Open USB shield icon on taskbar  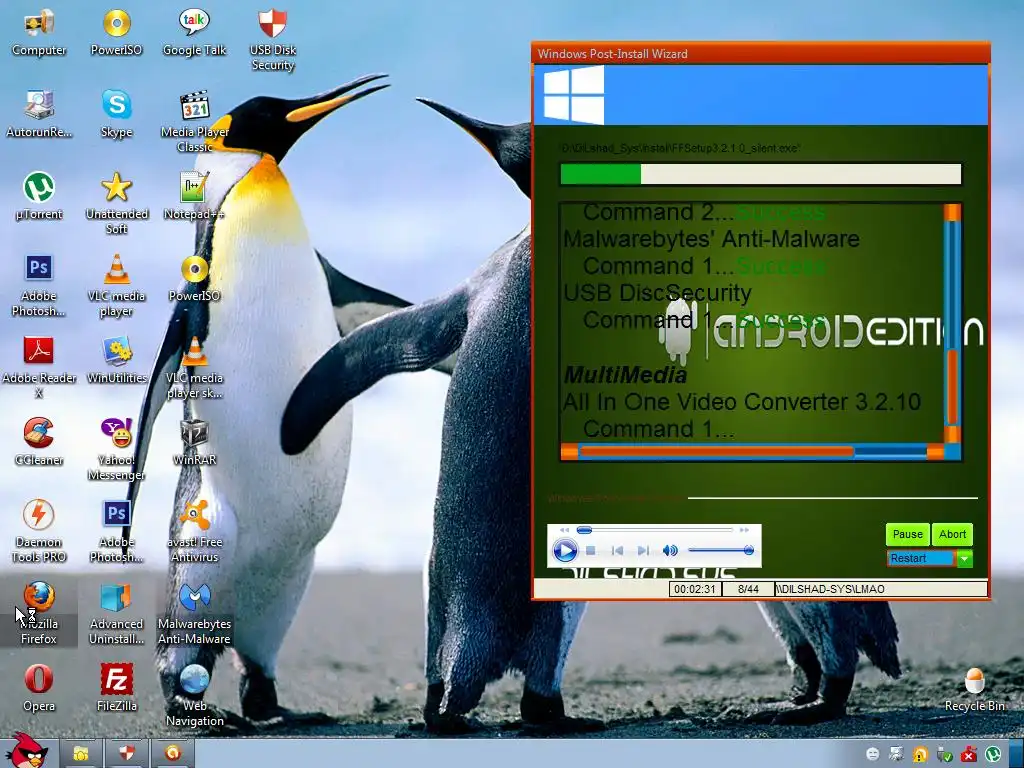[x=127, y=754]
